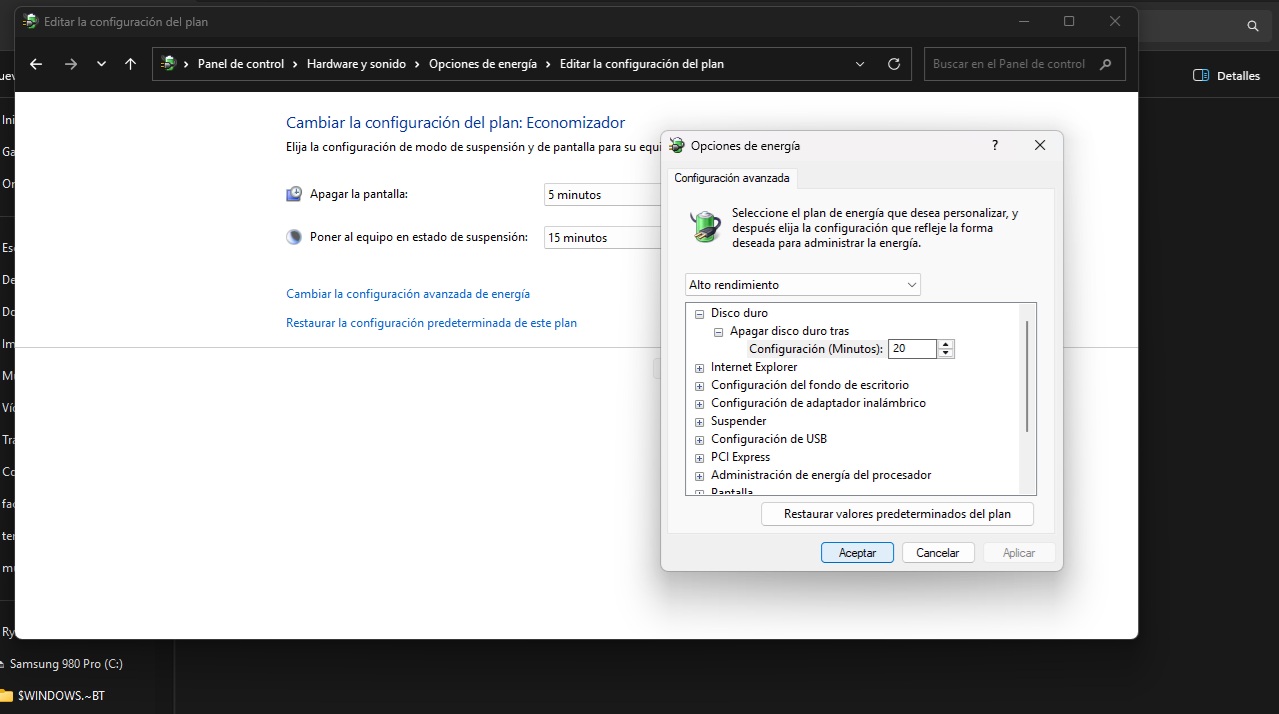
Task: Collapse the Disco duro tree node
Action: tap(700, 313)
